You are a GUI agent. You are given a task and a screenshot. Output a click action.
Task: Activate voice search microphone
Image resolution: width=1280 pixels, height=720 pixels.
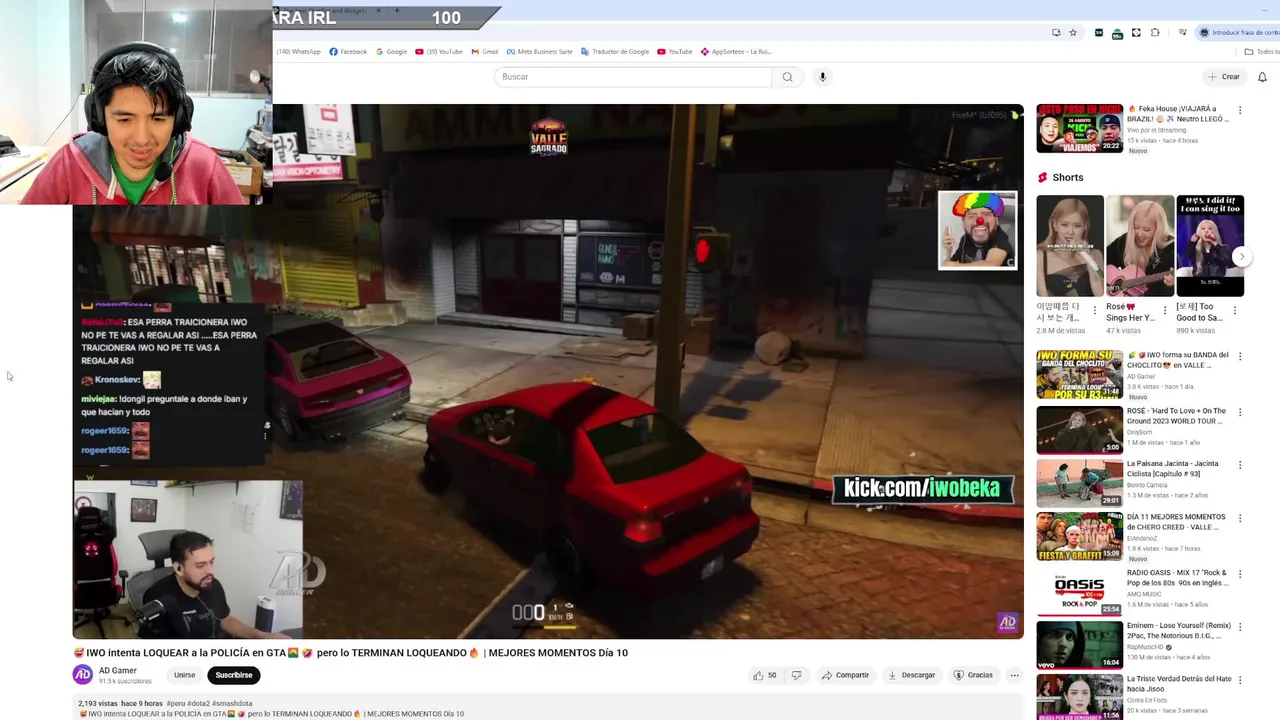click(x=823, y=77)
